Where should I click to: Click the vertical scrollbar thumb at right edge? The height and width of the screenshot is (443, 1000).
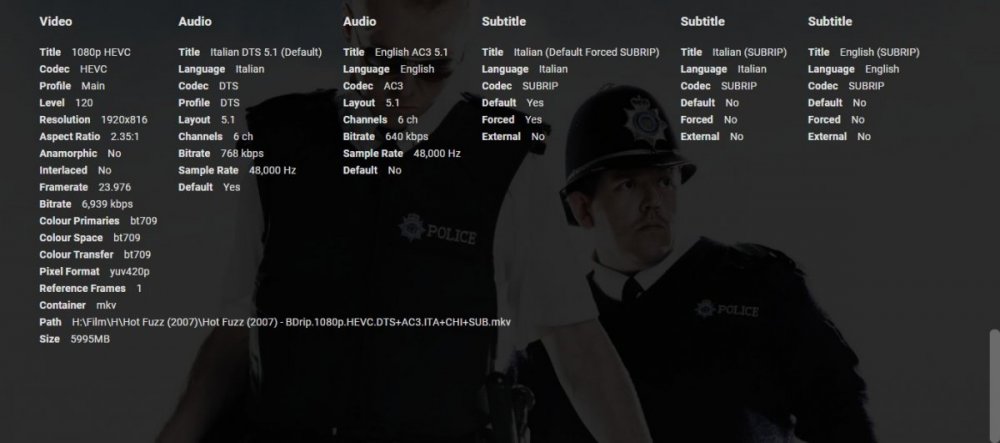coord(995,386)
